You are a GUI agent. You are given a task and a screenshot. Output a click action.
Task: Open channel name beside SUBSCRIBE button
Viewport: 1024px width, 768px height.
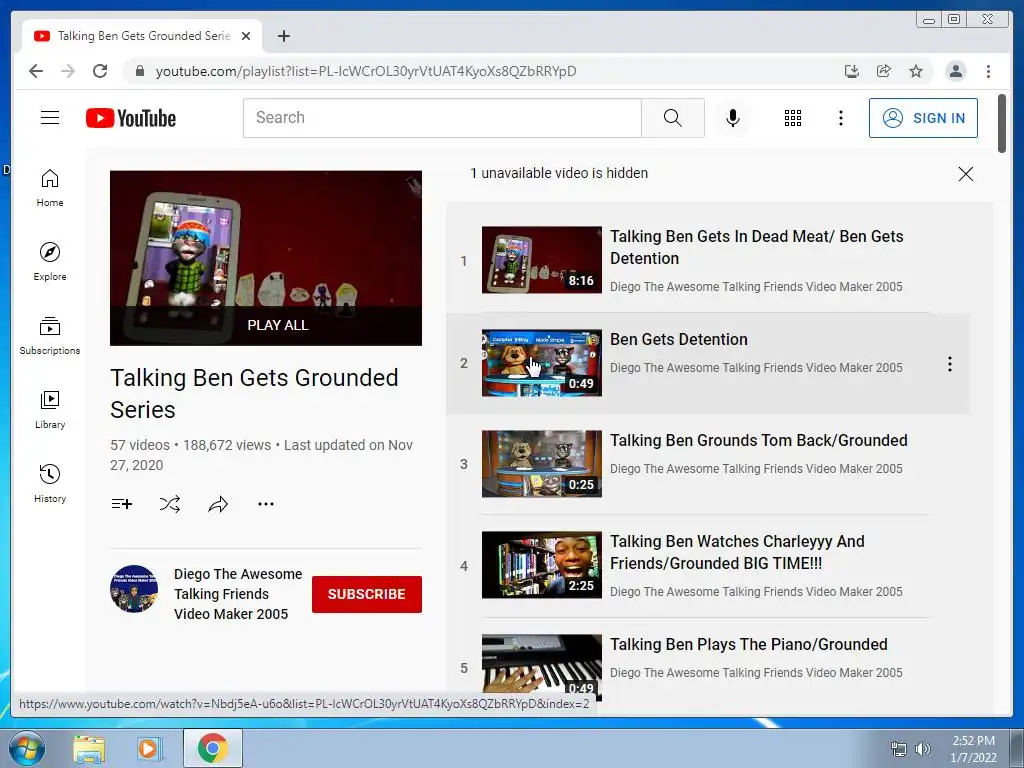pos(238,594)
